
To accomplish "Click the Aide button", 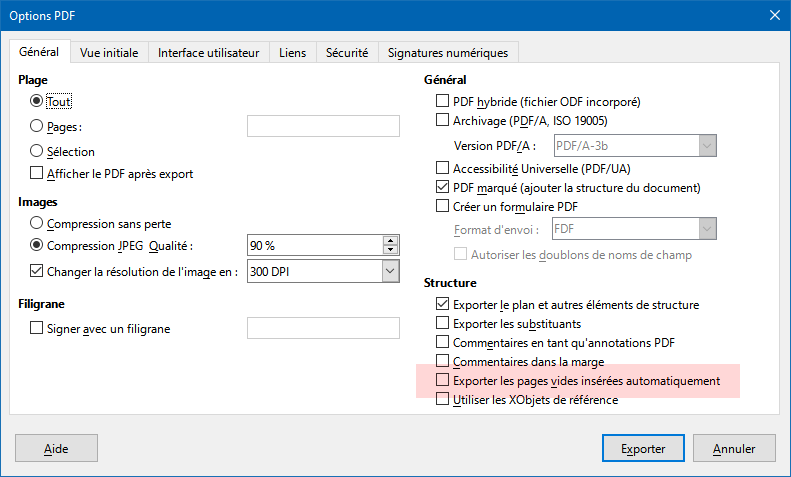I will [56, 448].
